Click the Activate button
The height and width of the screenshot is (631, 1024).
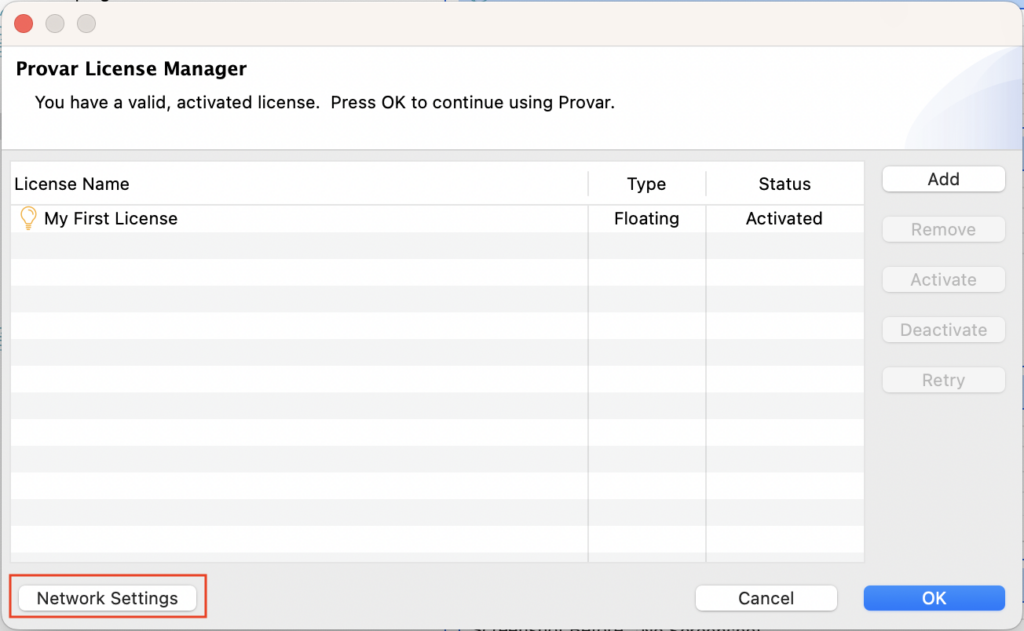pyautogui.click(x=942, y=279)
